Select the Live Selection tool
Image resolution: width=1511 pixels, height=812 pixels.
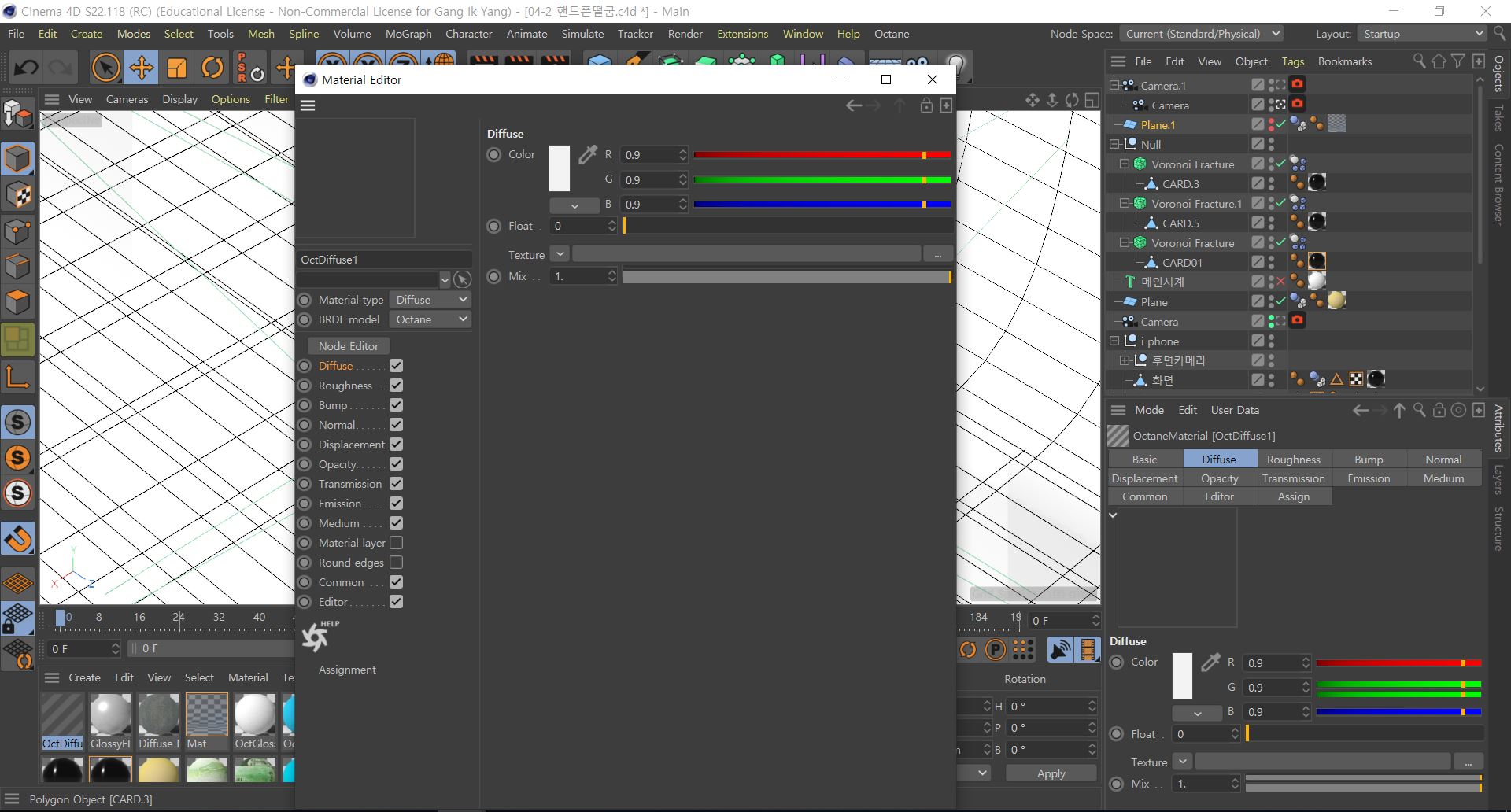point(105,68)
